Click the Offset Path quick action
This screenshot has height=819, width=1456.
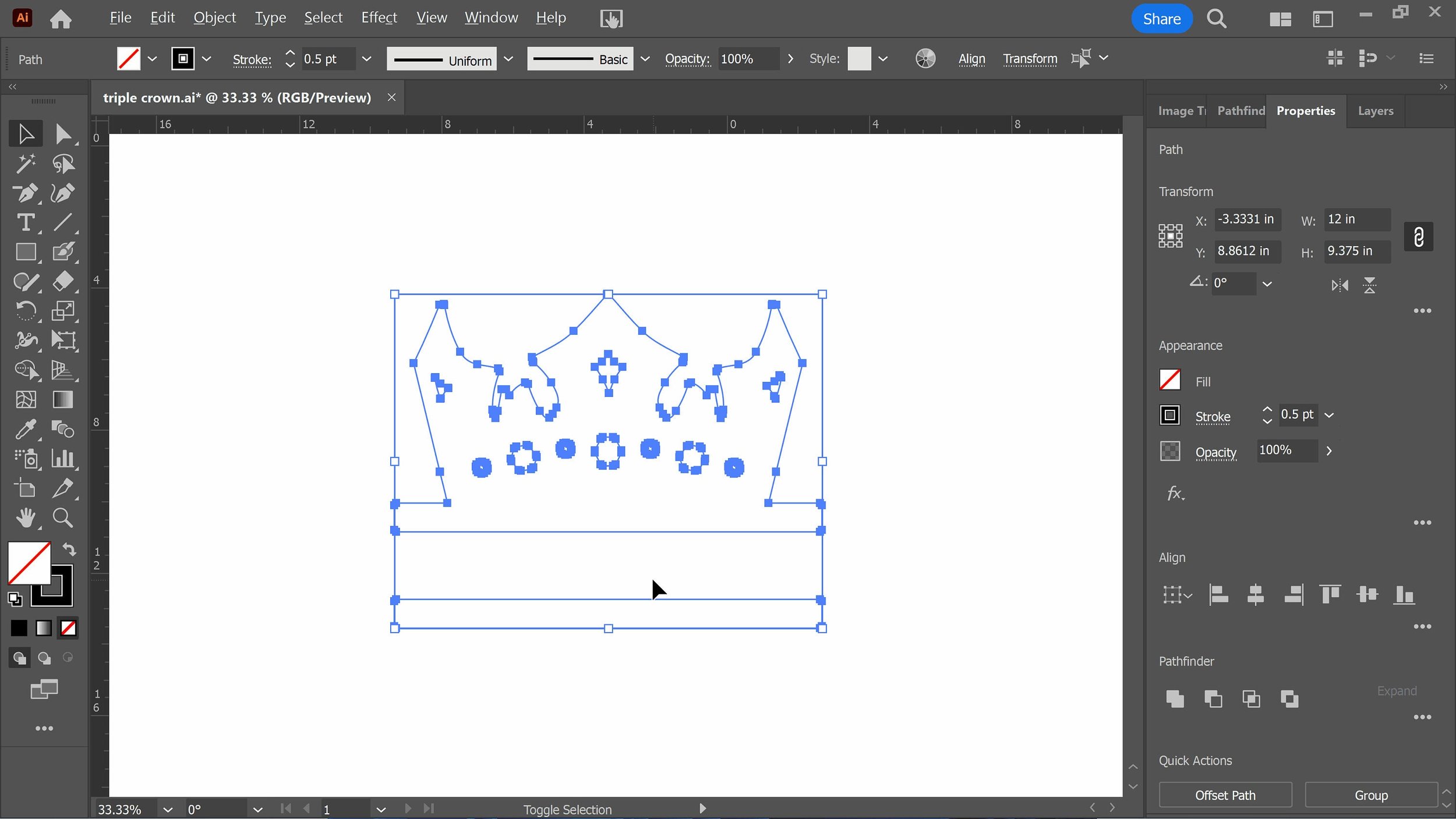1225,795
